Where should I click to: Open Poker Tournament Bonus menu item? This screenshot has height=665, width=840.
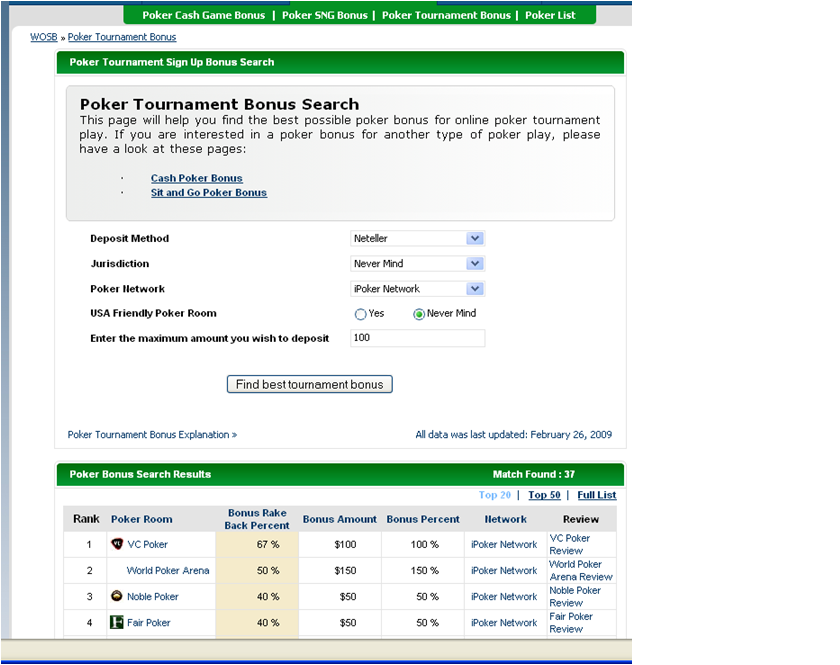[446, 15]
